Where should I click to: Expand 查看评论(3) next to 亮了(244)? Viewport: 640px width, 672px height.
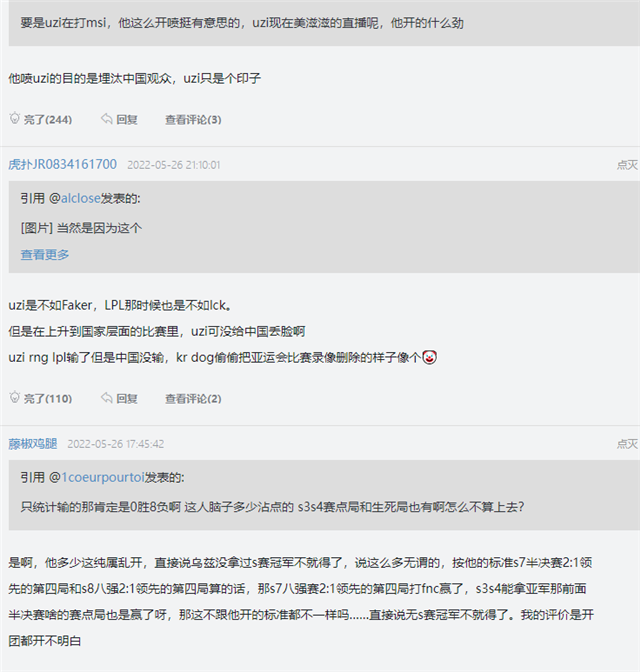(x=193, y=120)
